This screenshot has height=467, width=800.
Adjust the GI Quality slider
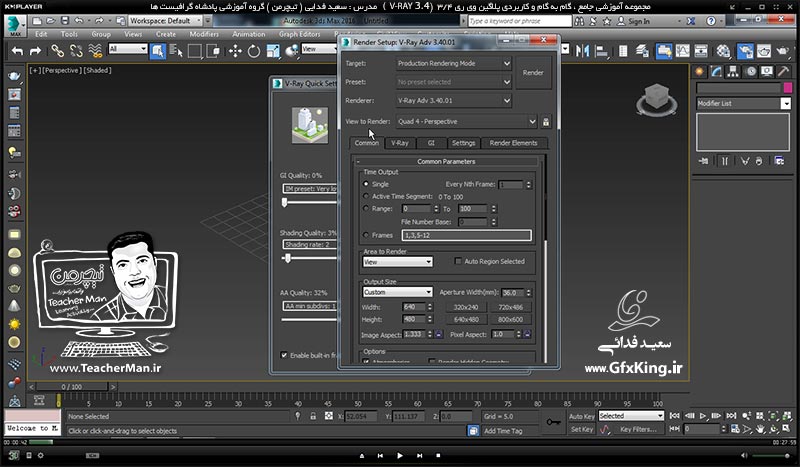[285, 203]
